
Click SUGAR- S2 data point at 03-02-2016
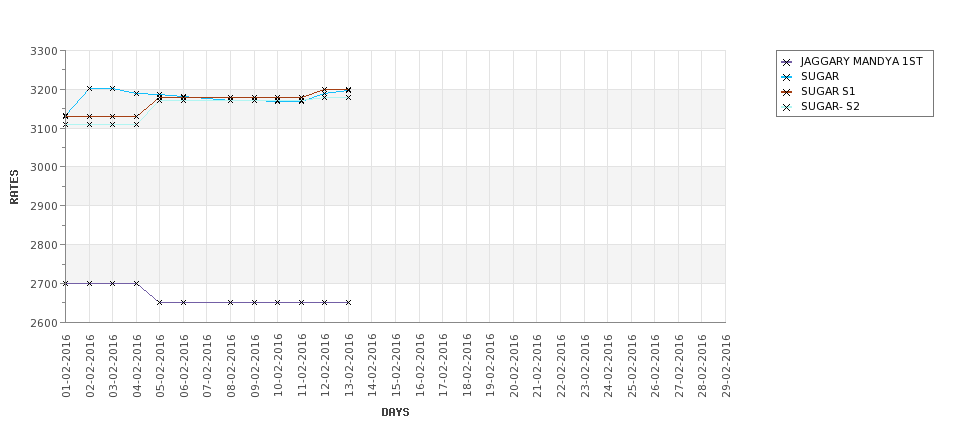tap(113, 125)
